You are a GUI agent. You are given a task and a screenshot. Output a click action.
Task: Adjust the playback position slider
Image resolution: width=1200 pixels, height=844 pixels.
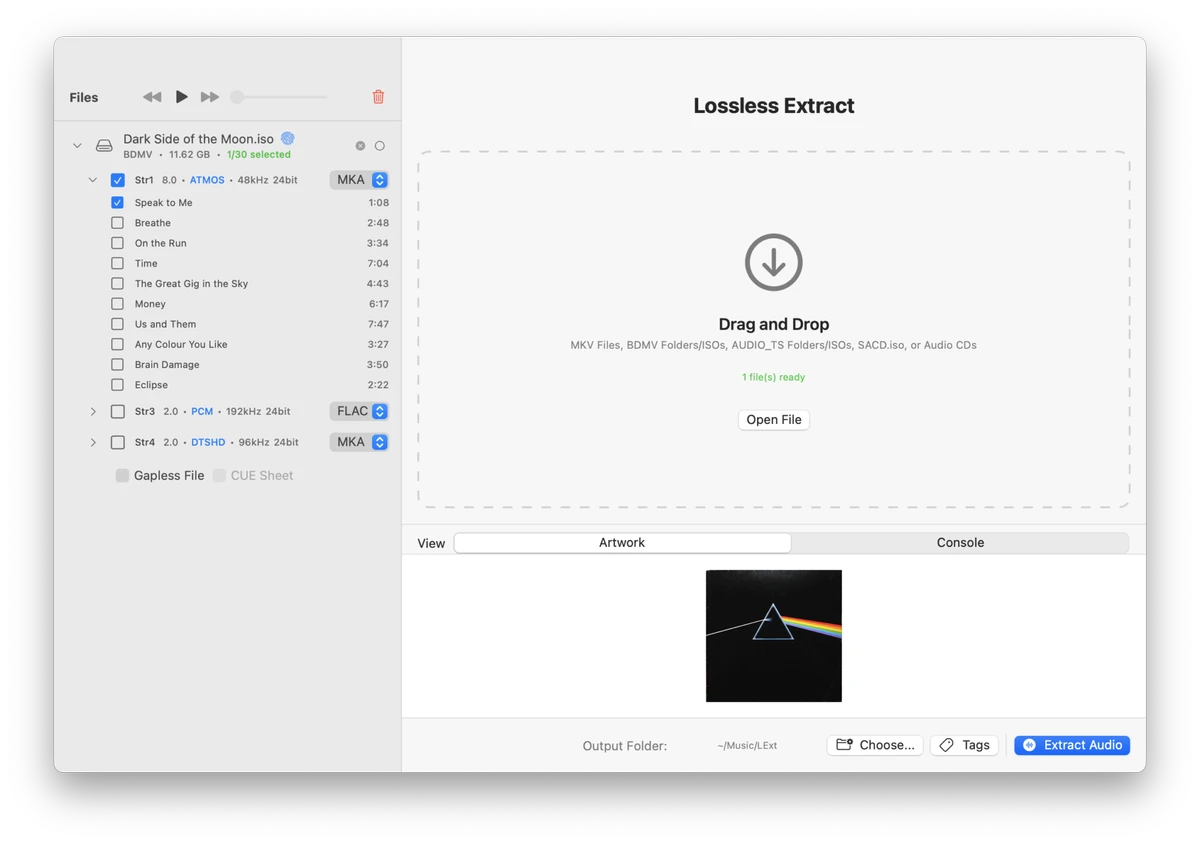coord(279,97)
